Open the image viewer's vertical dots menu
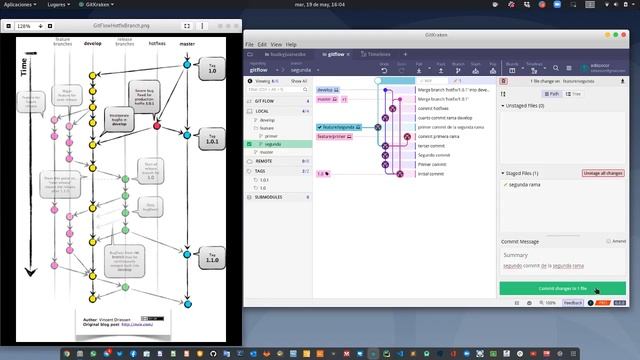640x360 pixels. click(202, 26)
